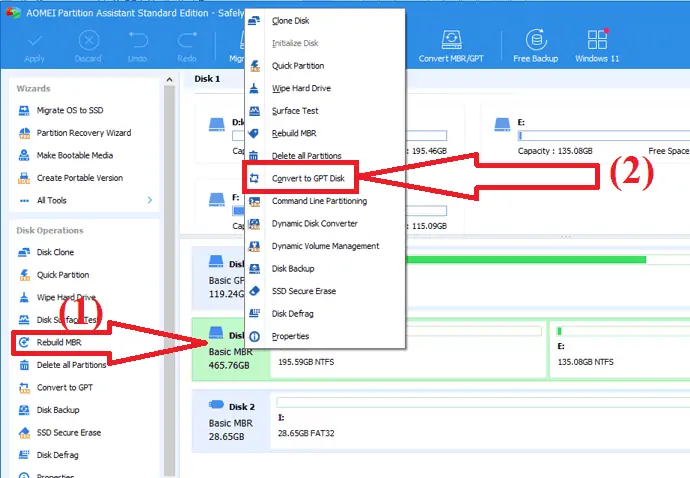The width and height of the screenshot is (690, 478).
Task: Select the E: 135.08GB NTFS partition bar
Action: coord(620,349)
